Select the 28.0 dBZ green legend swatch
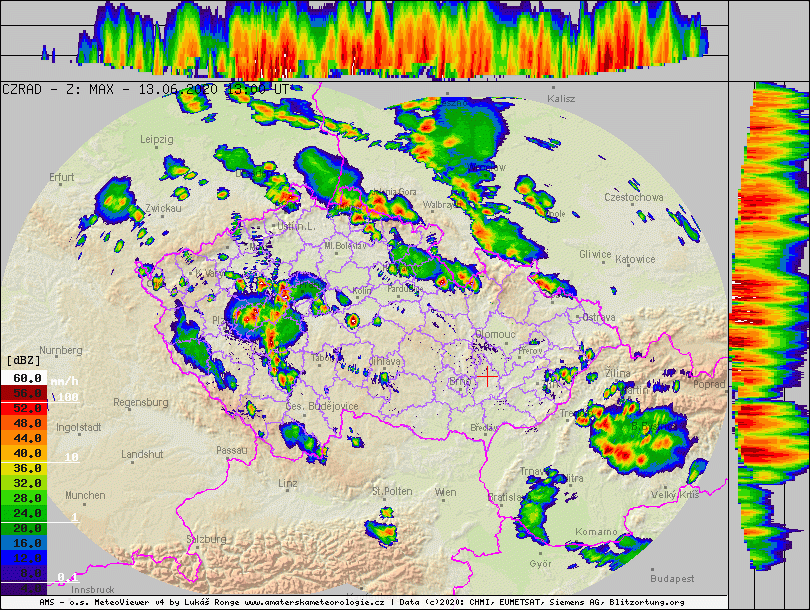This screenshot has width=810, height=610. (x=24, y=497)
